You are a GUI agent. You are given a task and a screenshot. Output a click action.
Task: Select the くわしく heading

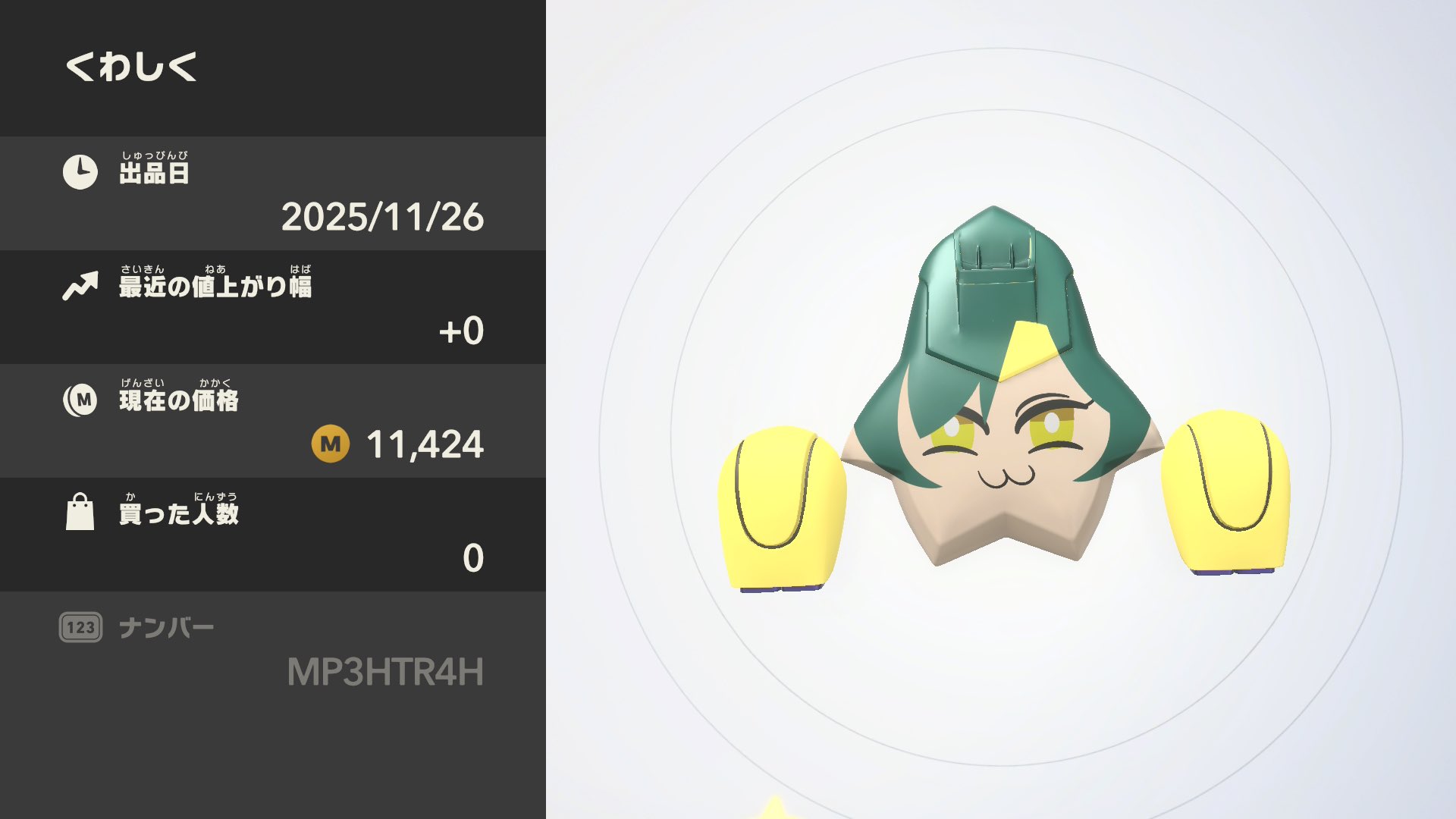click(x=131, y=66)
